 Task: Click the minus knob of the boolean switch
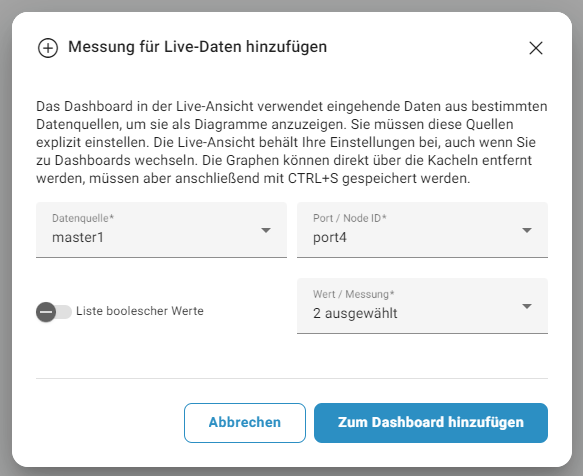[46, 312]
